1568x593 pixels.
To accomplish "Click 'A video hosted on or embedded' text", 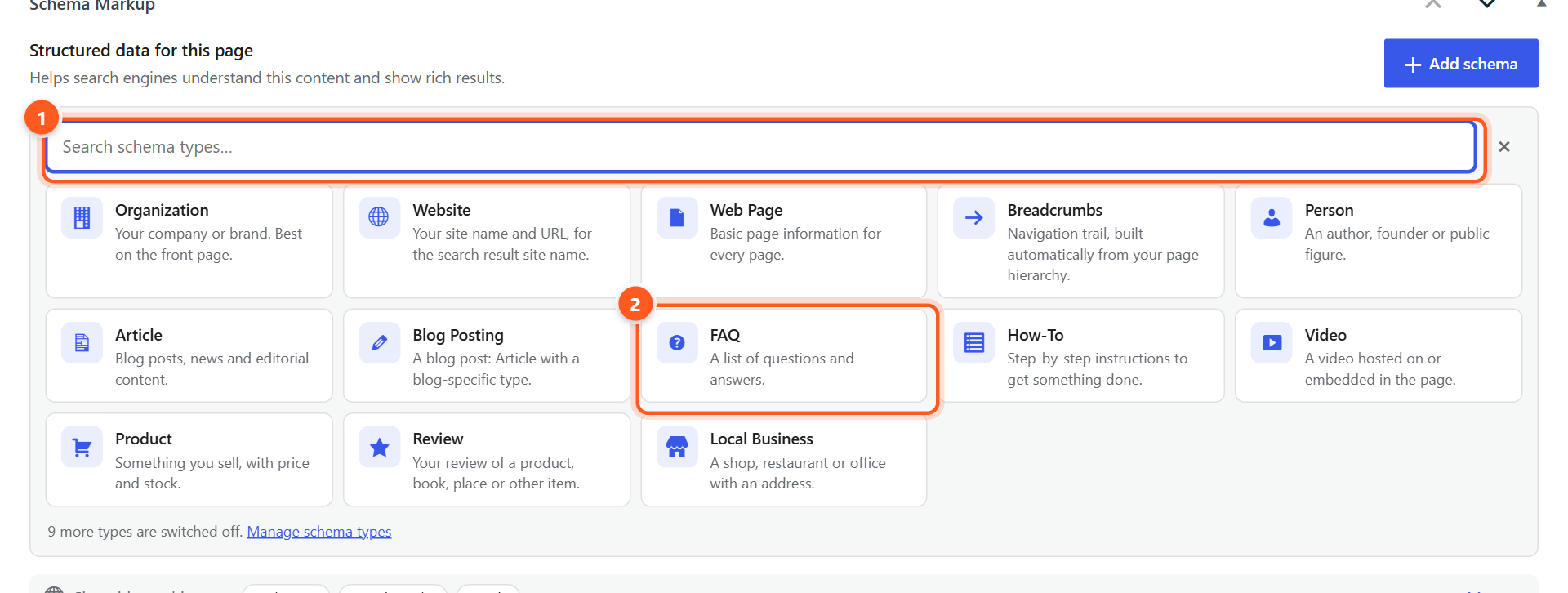I will (x=1380, y=369).
